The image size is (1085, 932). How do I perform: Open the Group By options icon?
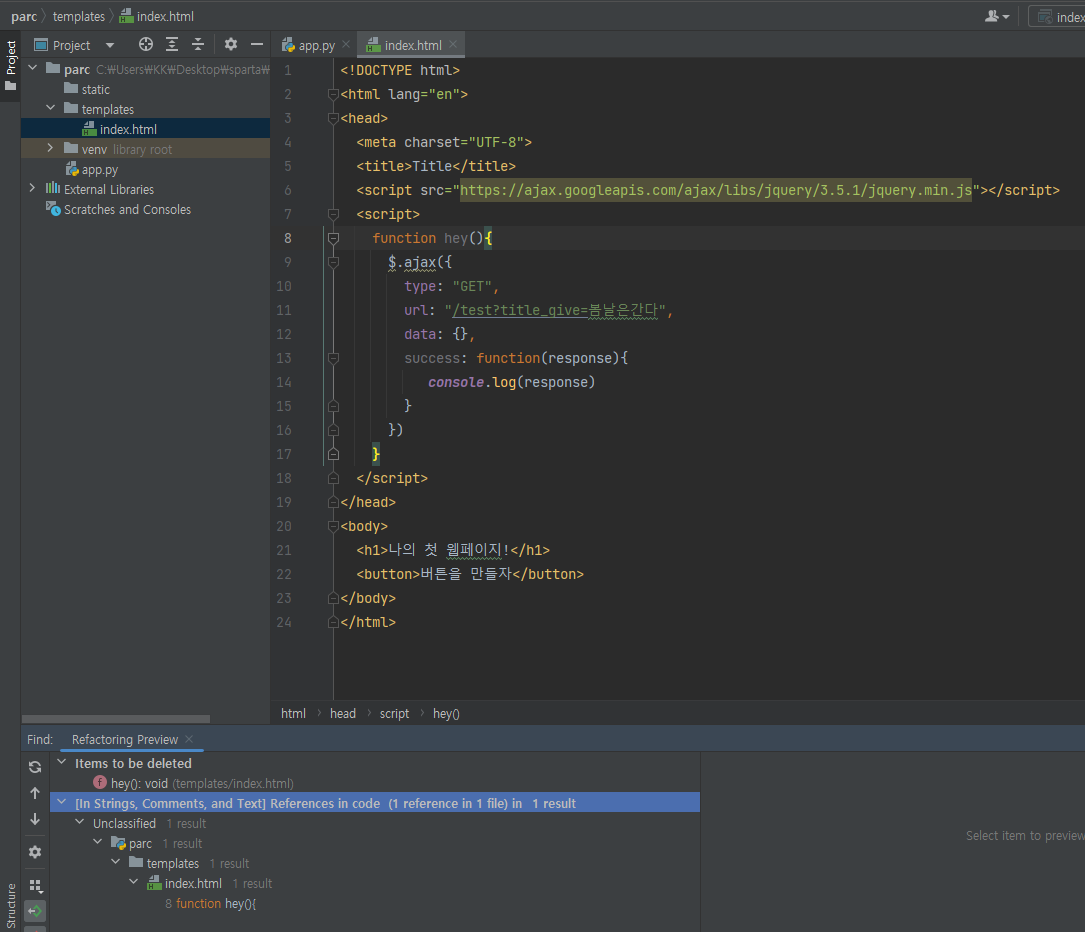tap(35, 886)
